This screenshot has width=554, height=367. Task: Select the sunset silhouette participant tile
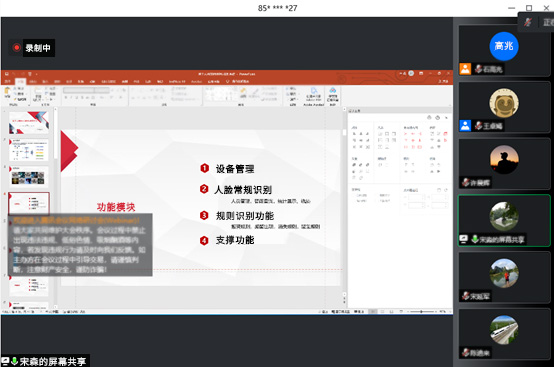click(504, 164)
